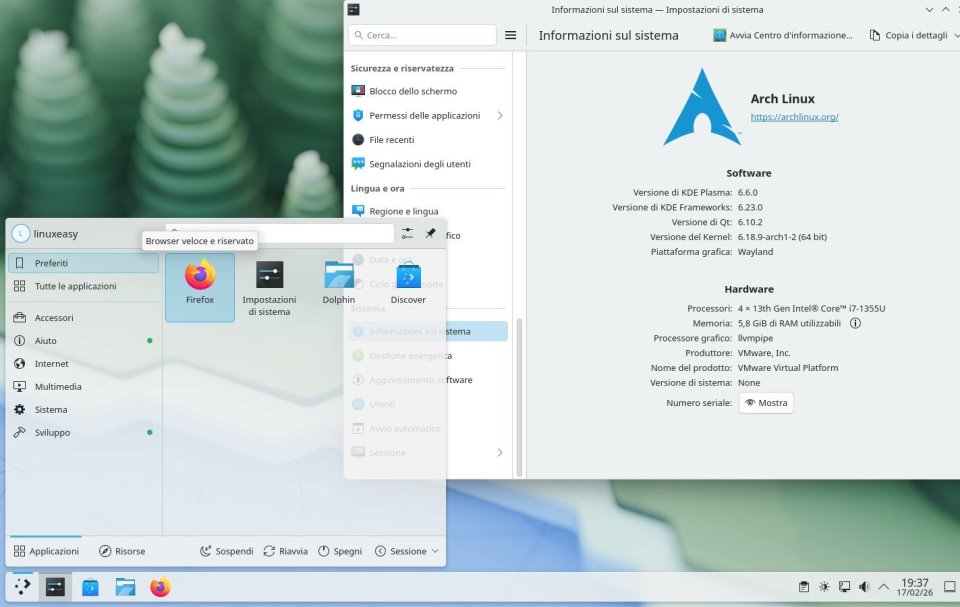The image size is (960, 607).
Task: Open the volume icon in system tray
Action: [864, 587]
